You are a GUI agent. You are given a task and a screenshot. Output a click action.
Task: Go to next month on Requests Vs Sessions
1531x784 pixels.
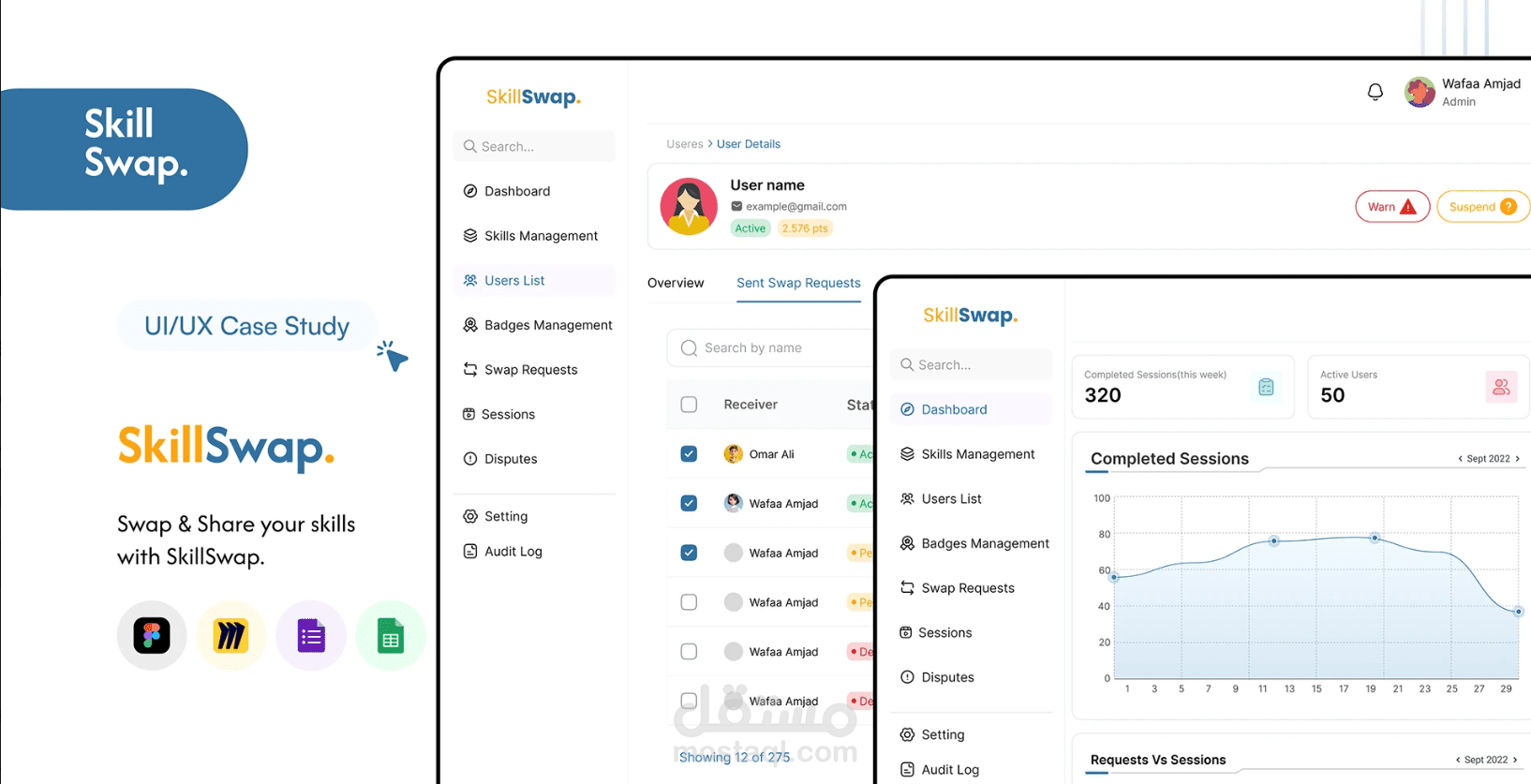click(1515, 760)
